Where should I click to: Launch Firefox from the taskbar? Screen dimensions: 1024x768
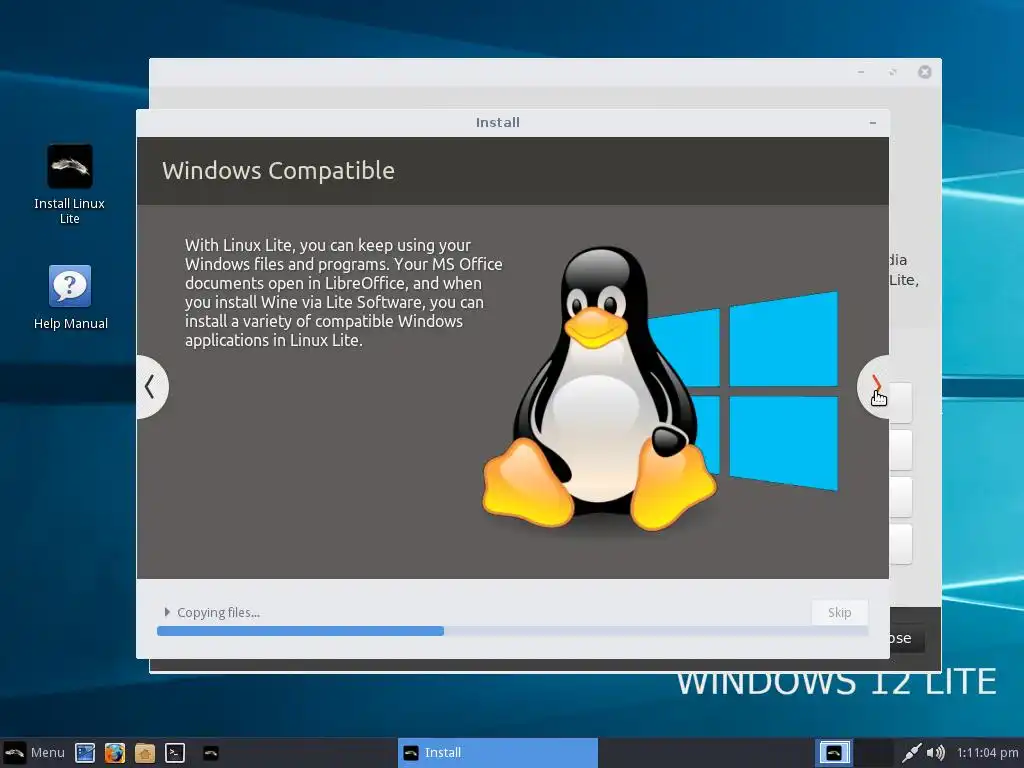coord(114,753)
